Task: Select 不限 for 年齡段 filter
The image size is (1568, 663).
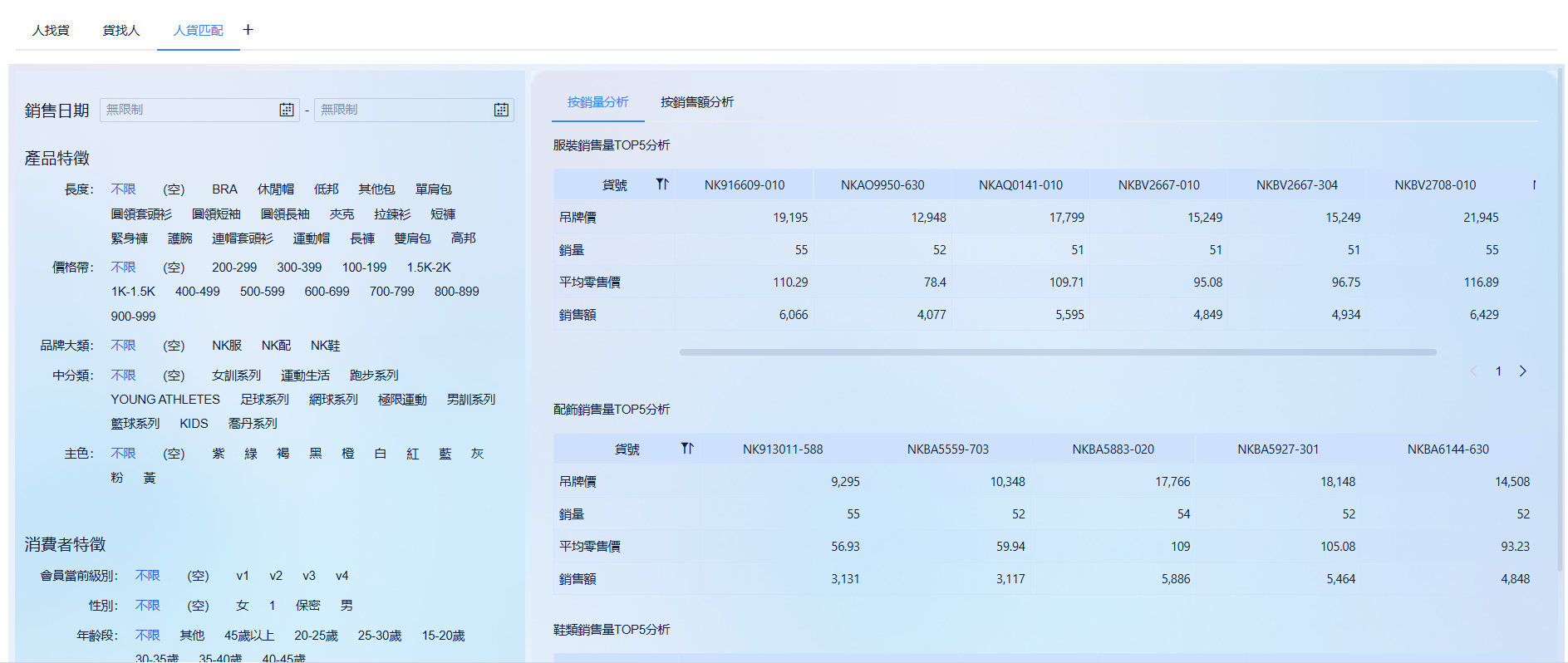Action: point(147,636)
